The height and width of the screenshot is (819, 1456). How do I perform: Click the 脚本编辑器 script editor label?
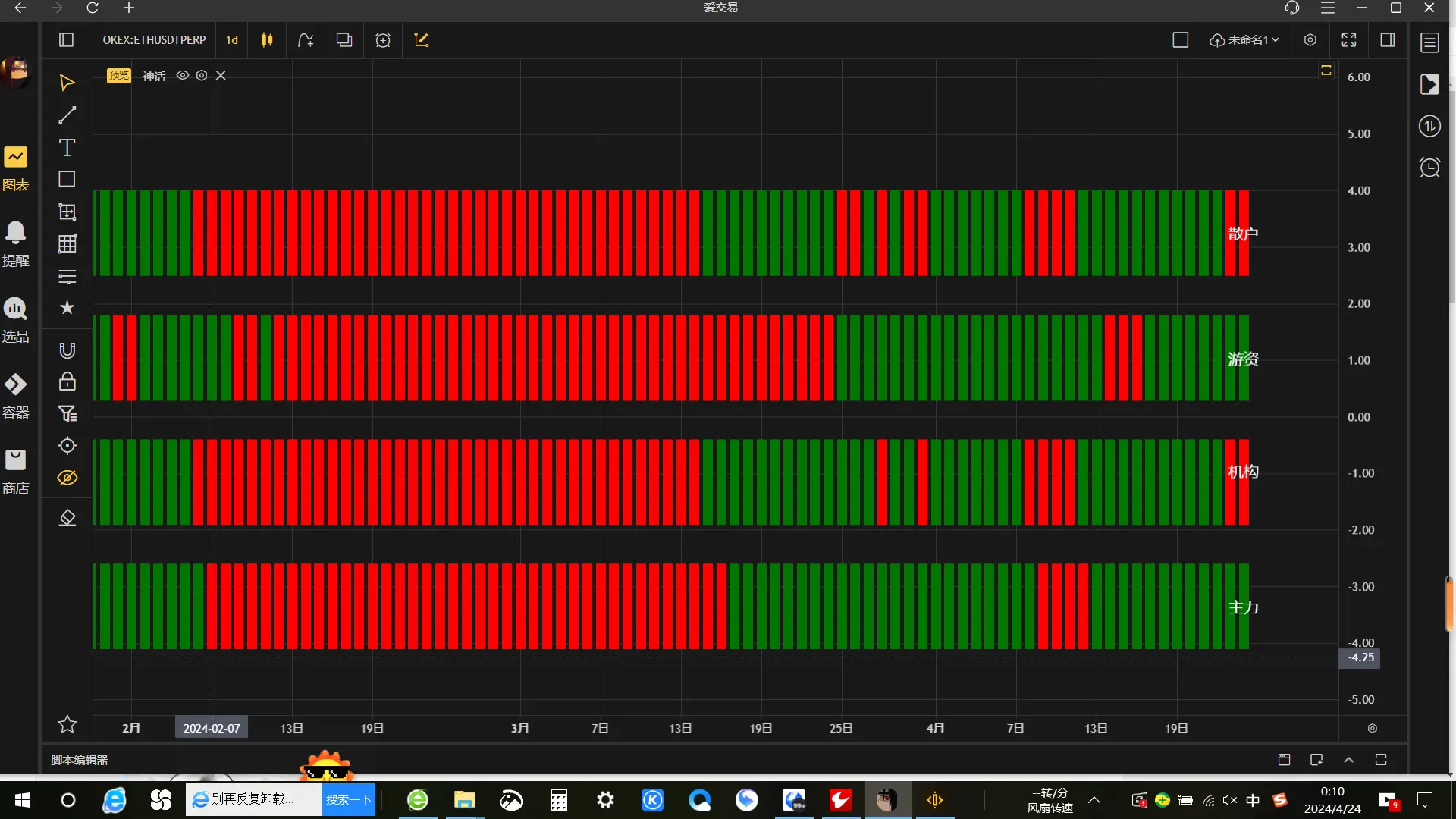(x=79, y=760)
